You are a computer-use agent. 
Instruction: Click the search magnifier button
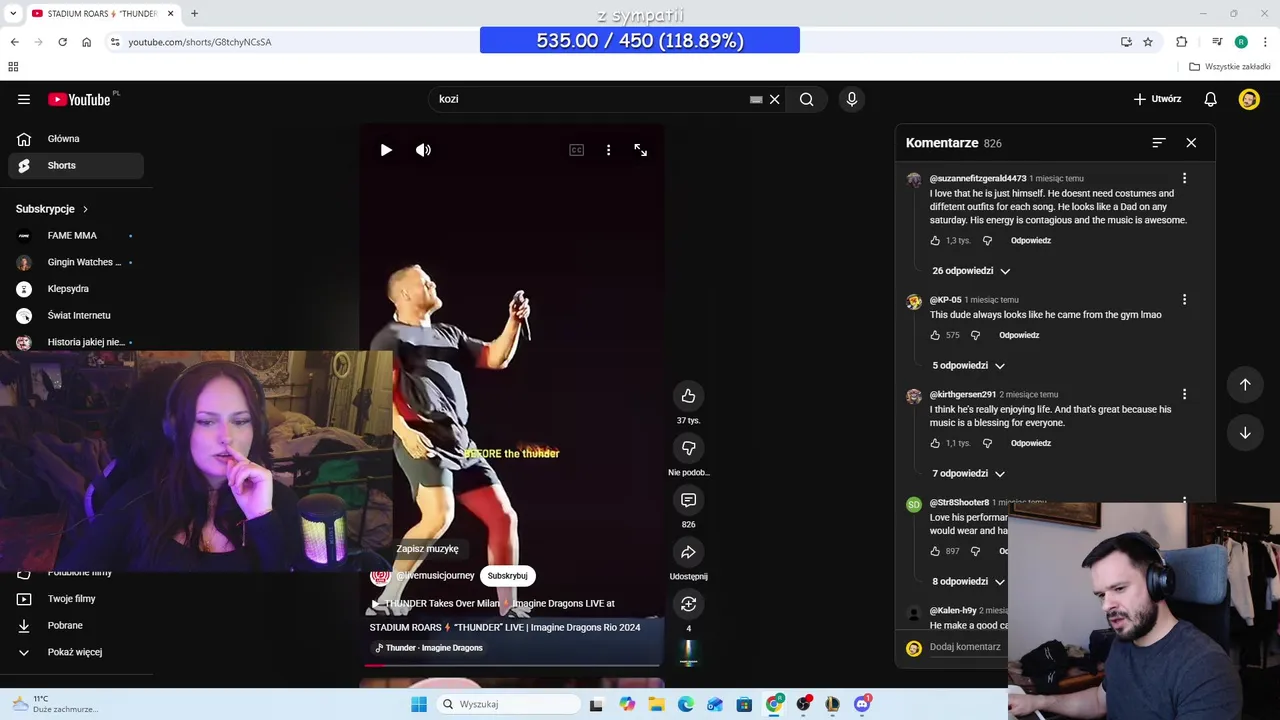point(807,99)
